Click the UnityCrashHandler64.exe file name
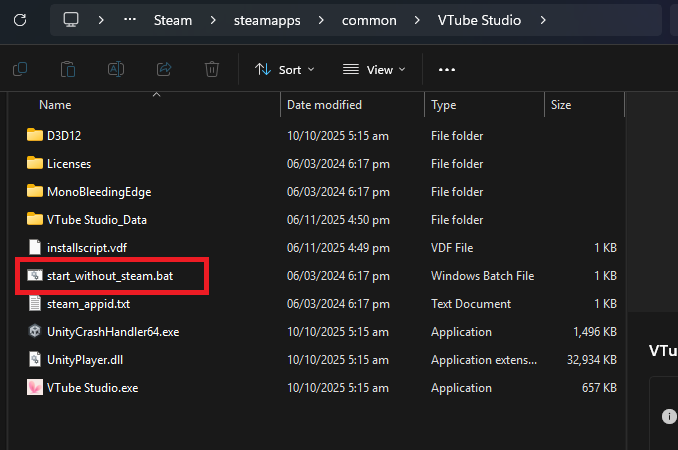Image resolution: width=678 pixels, height=450 pixels. [113, 332]
